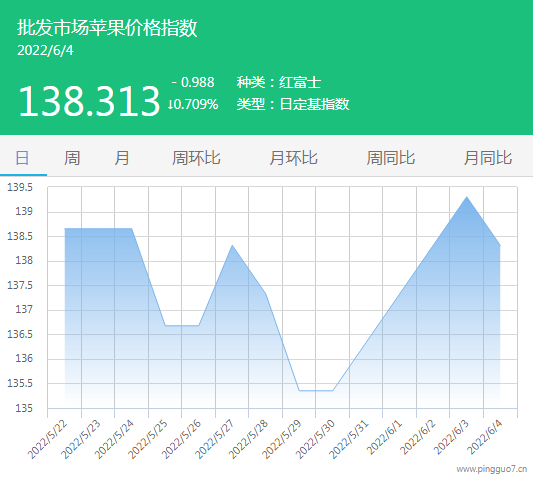Click the 2022/6/4 endpoint of the line
The image size is (533, 479).
(x=500, y=245)
